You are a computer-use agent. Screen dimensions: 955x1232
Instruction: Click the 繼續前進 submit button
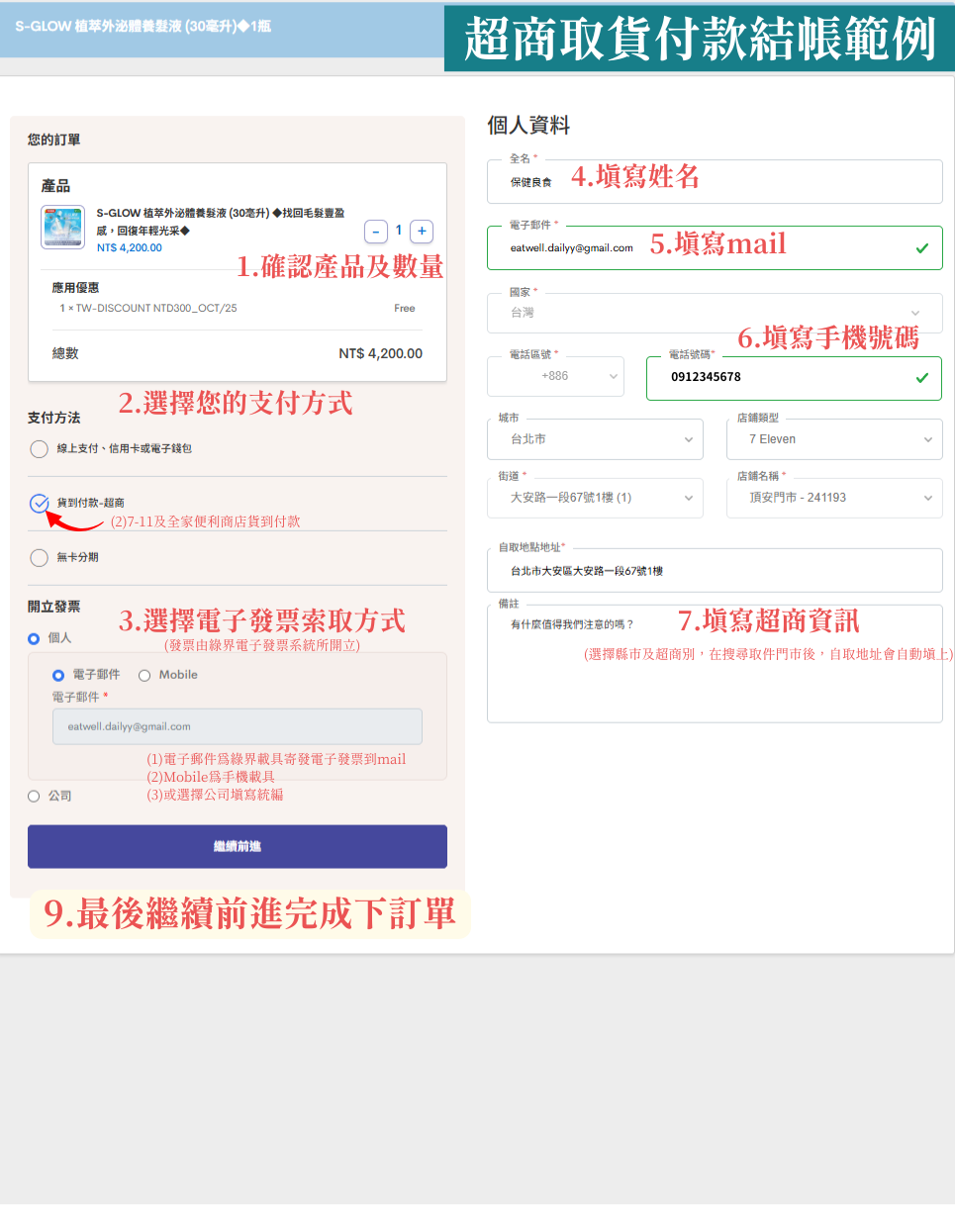237,846
